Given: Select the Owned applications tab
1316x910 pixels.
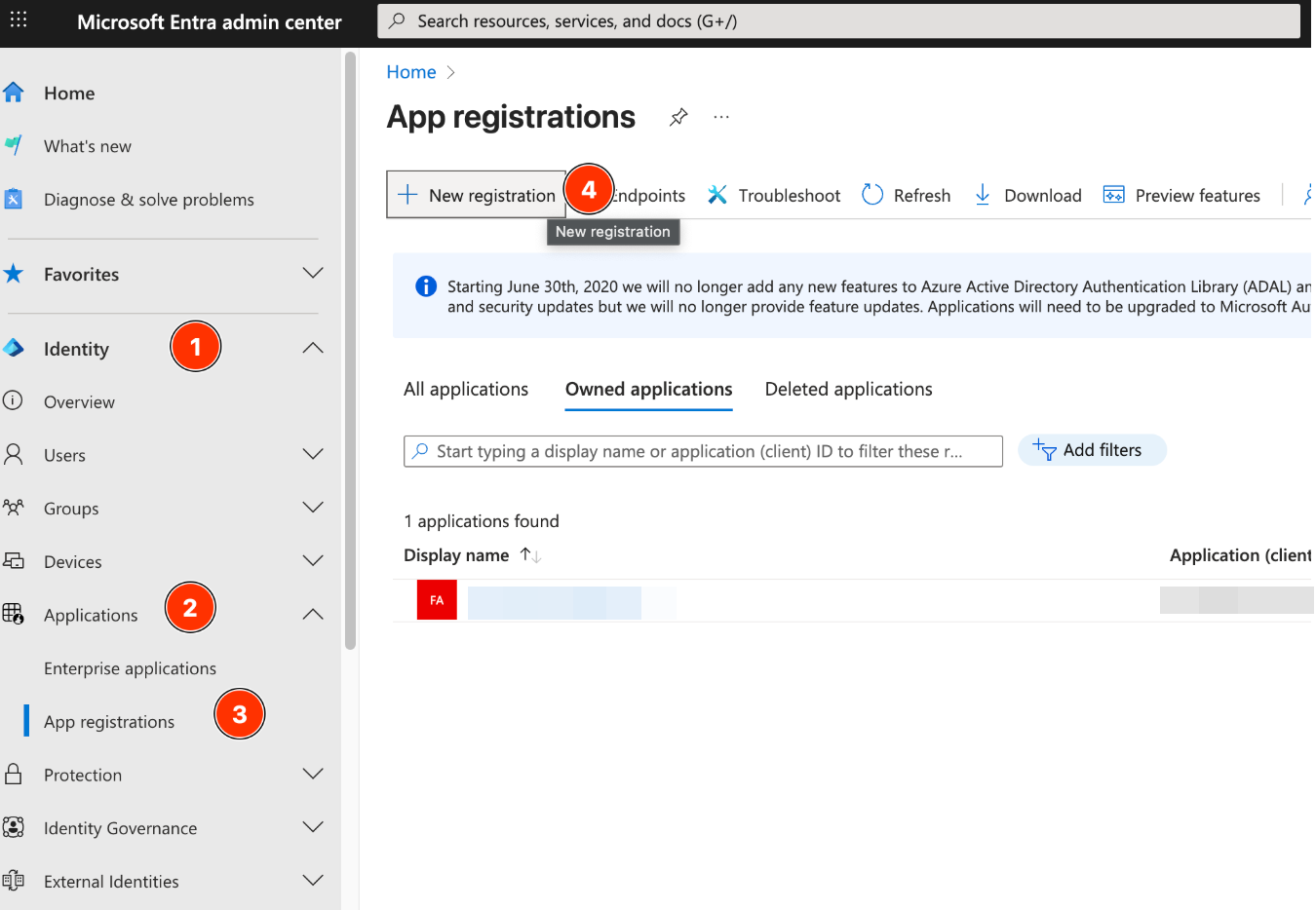Looking at the screenshot, I should [x=648, y=389].
